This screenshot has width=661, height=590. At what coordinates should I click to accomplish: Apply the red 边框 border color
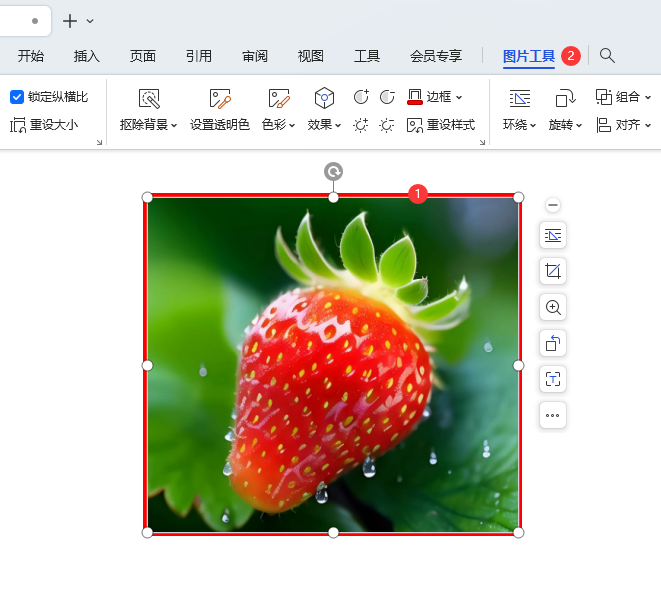pyautogui.click(x=415, y=97)
